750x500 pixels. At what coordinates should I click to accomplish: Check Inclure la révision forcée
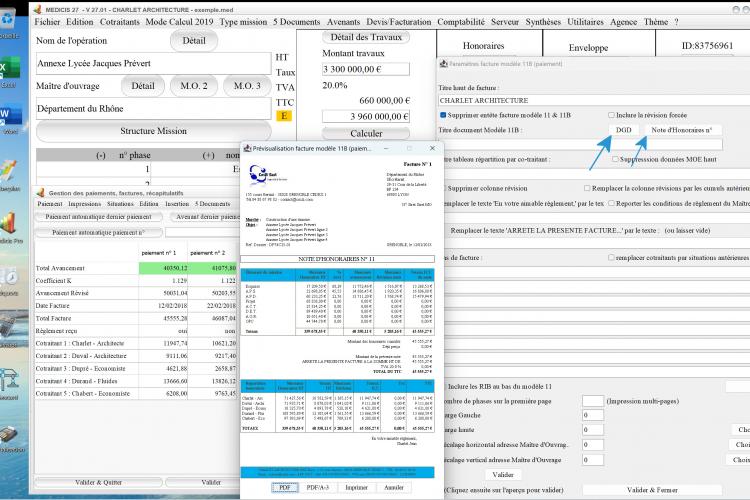click(611, 115)
